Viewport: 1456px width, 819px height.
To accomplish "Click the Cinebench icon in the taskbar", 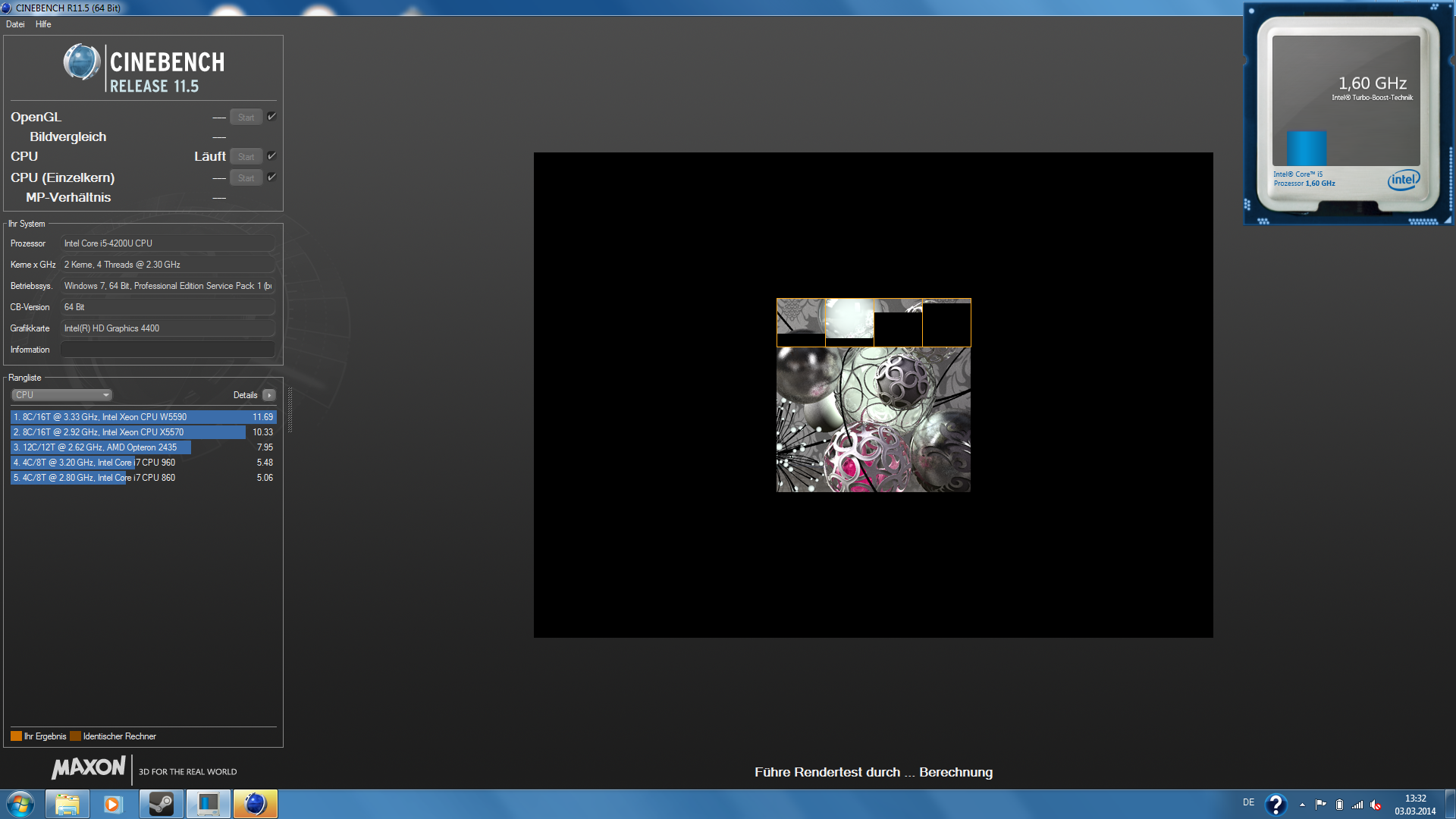I will pos(256,804).
